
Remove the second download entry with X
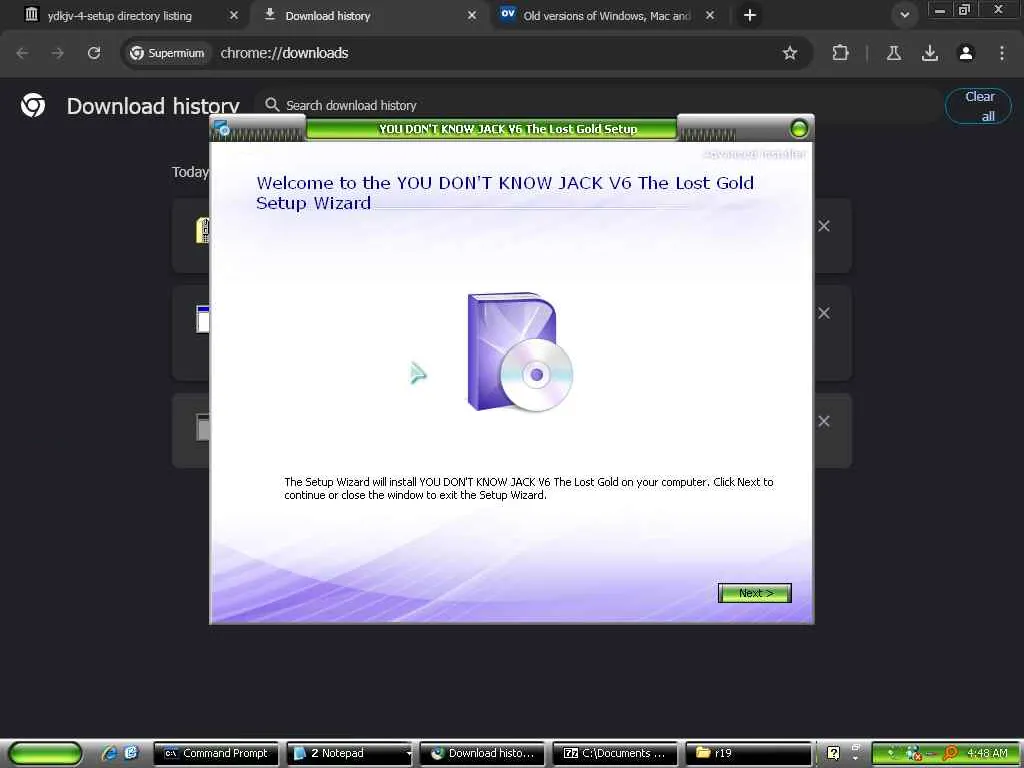824,313
